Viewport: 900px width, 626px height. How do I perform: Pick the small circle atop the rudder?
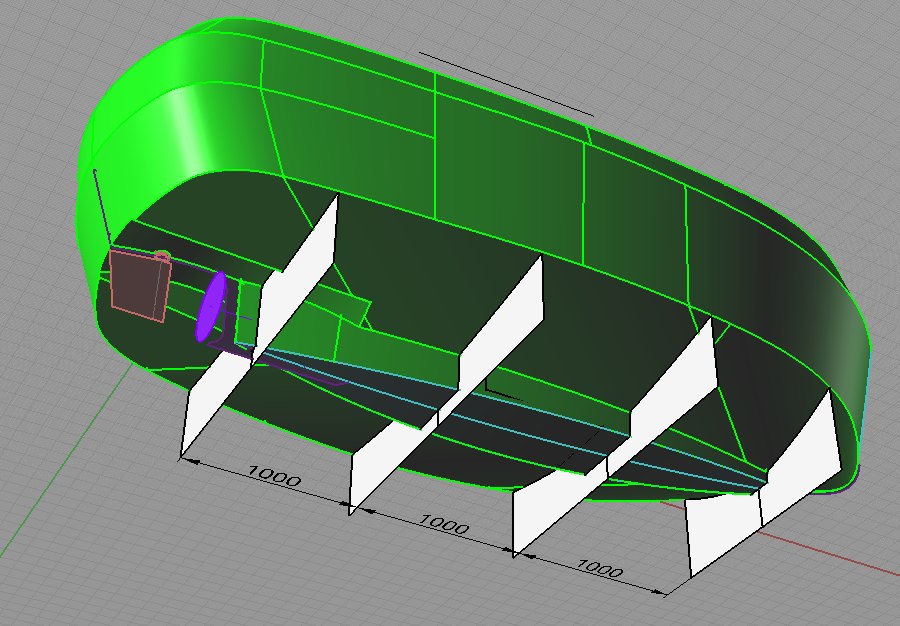point(162,256)
